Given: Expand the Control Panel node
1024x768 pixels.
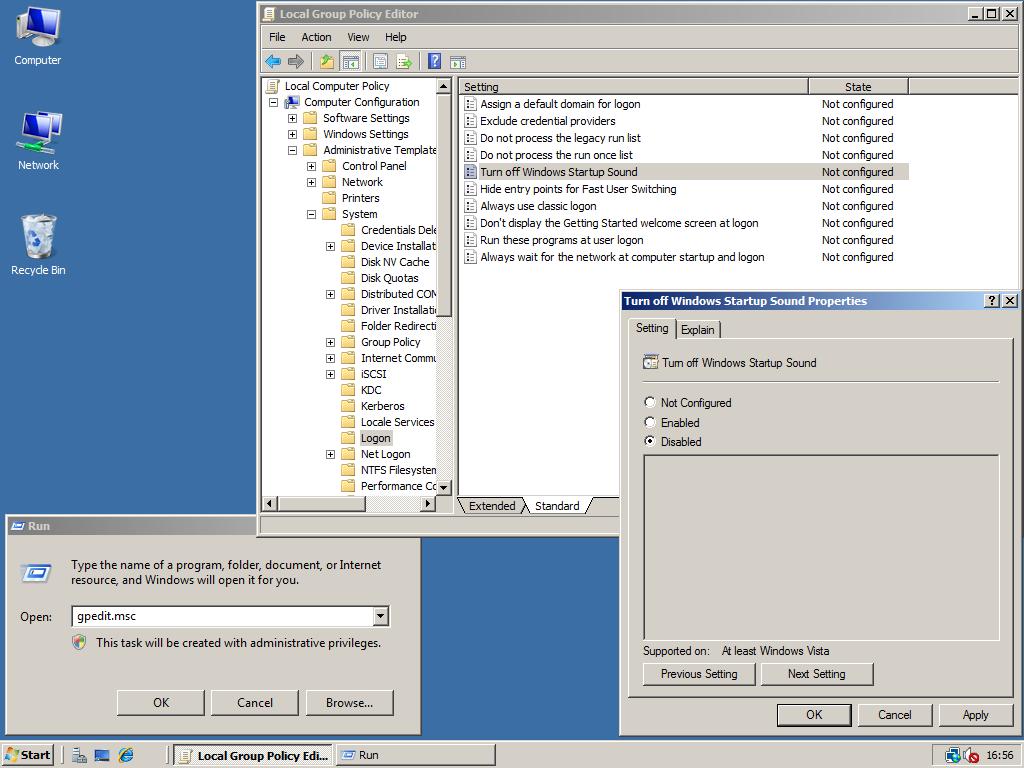Looking at the screenshot, I should point(312,167).
